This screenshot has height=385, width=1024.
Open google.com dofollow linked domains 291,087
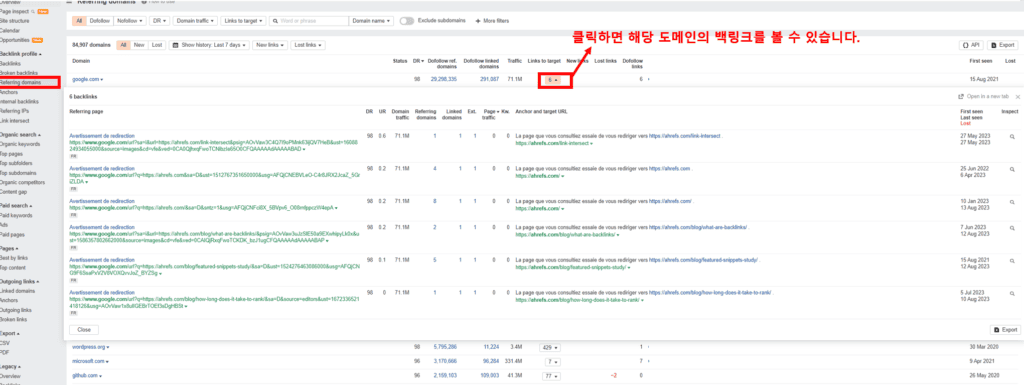[x=489, y=79]
